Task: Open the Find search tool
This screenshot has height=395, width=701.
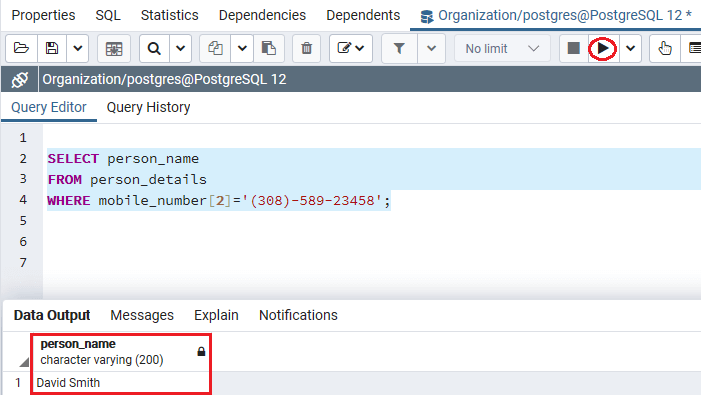Action: coord(154,48)
